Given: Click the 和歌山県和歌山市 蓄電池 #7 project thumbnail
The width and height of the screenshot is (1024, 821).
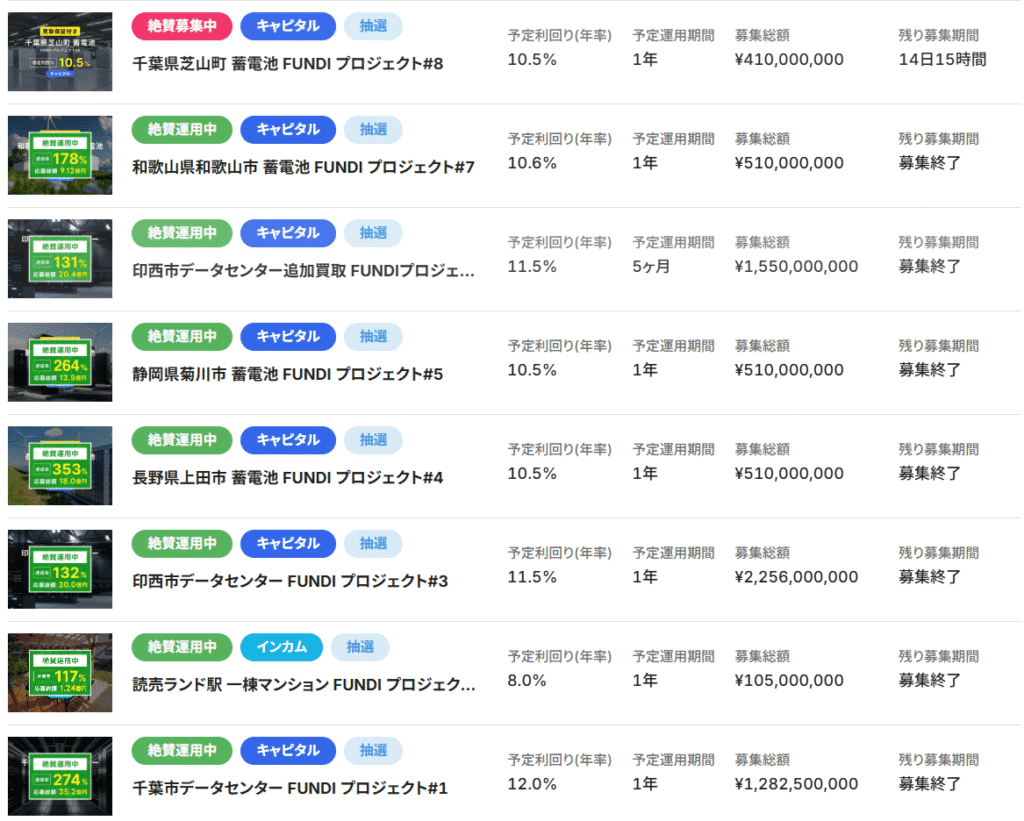Looking at the screenshot, I should click(x=60, y=155).
